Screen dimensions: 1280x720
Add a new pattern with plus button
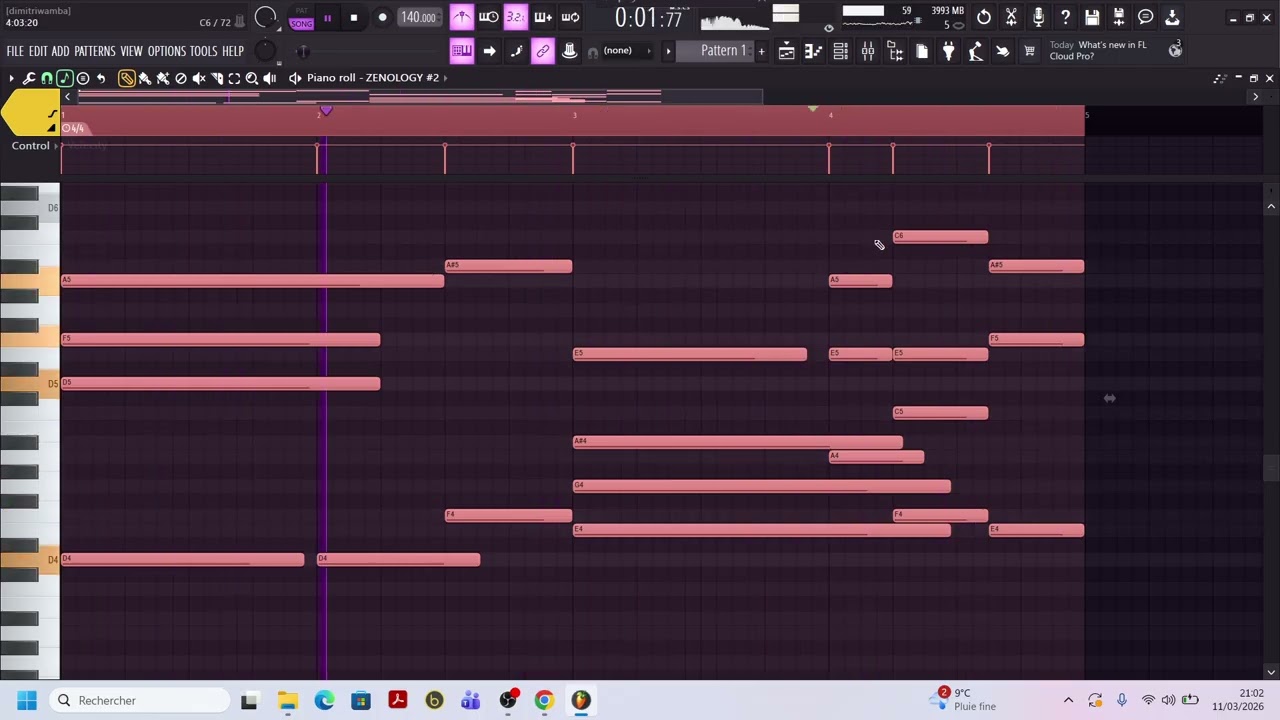click(761, 51)
